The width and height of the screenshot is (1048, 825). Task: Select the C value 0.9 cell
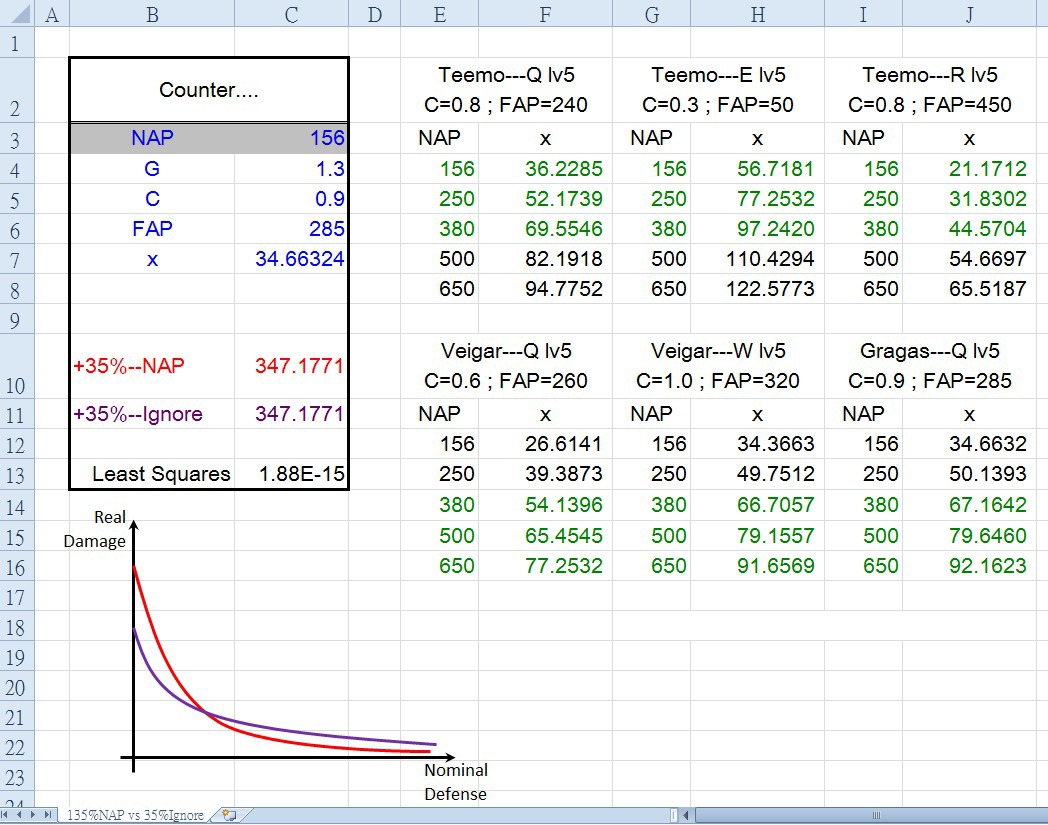pos(291,199)
